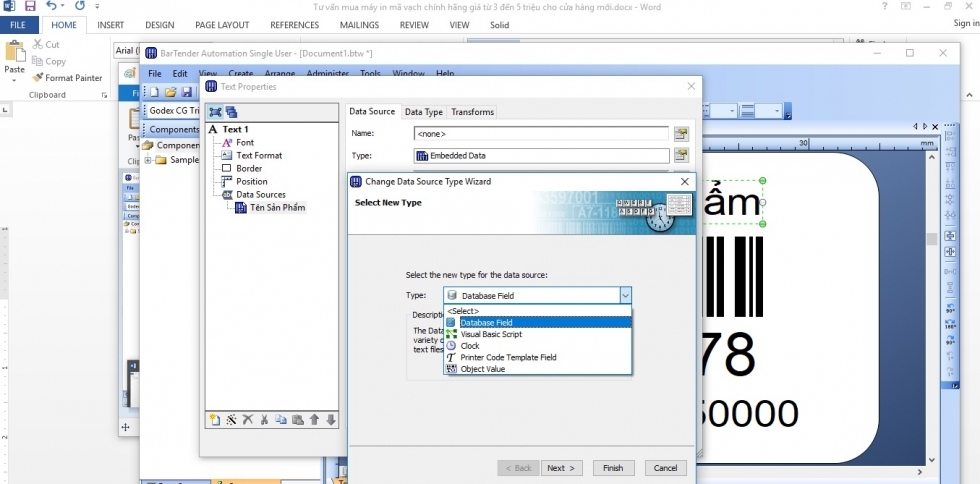Image resolution: width=980 pixels, height=484 pixels.
Task: Click change type icon beside Embedded Data
Action: coord(681,155)
